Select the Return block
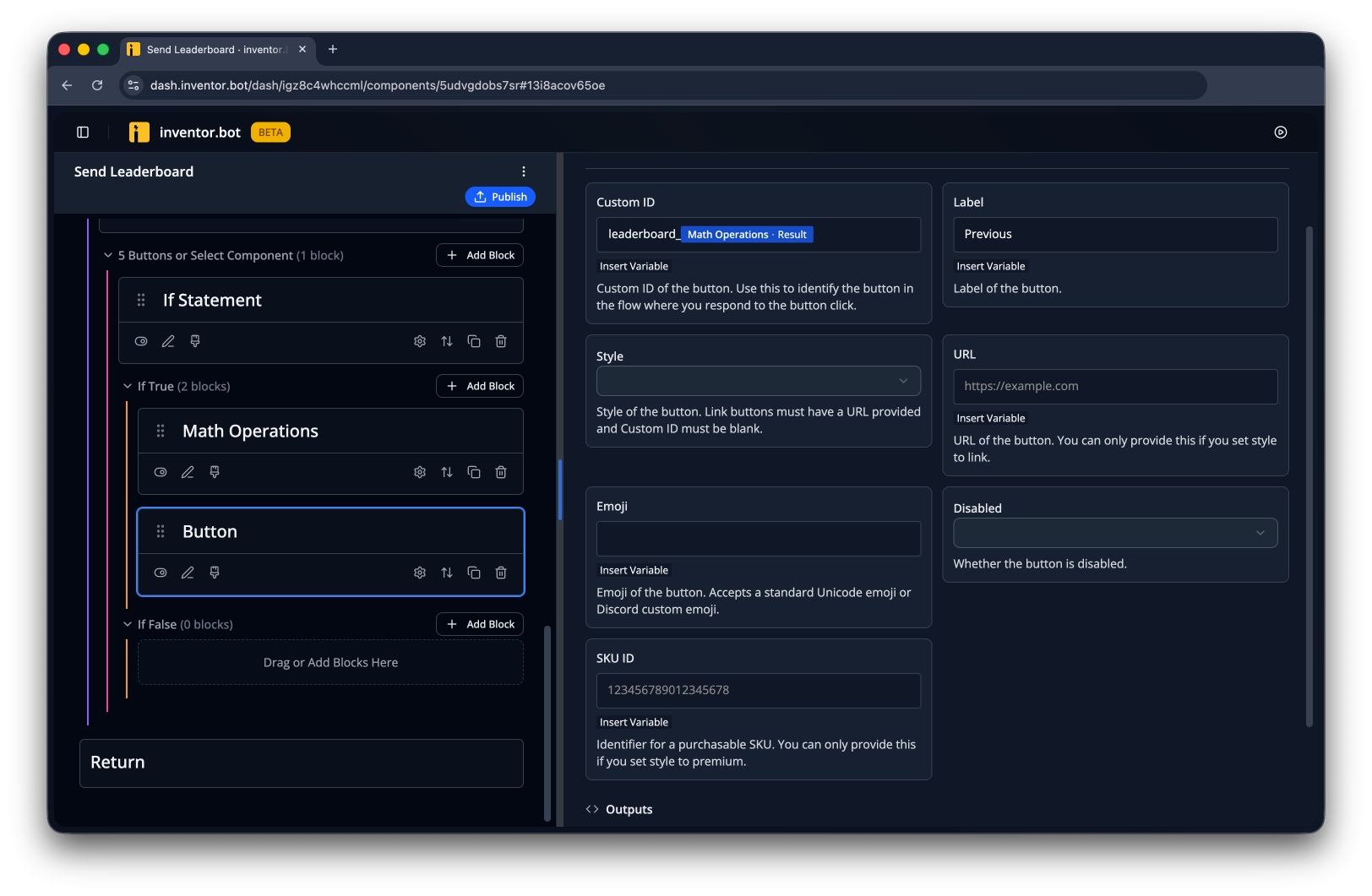1372x896 pixels. 302,763
